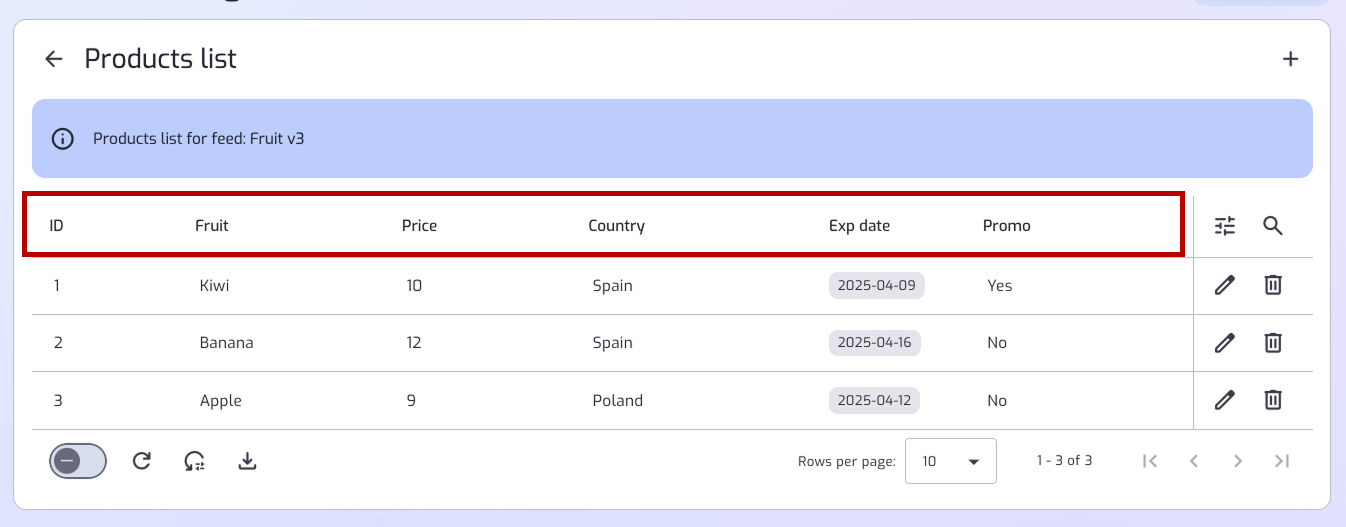Click the back arrow beside Products list
The image size is (1346, 527).
[x=54, y=59]
